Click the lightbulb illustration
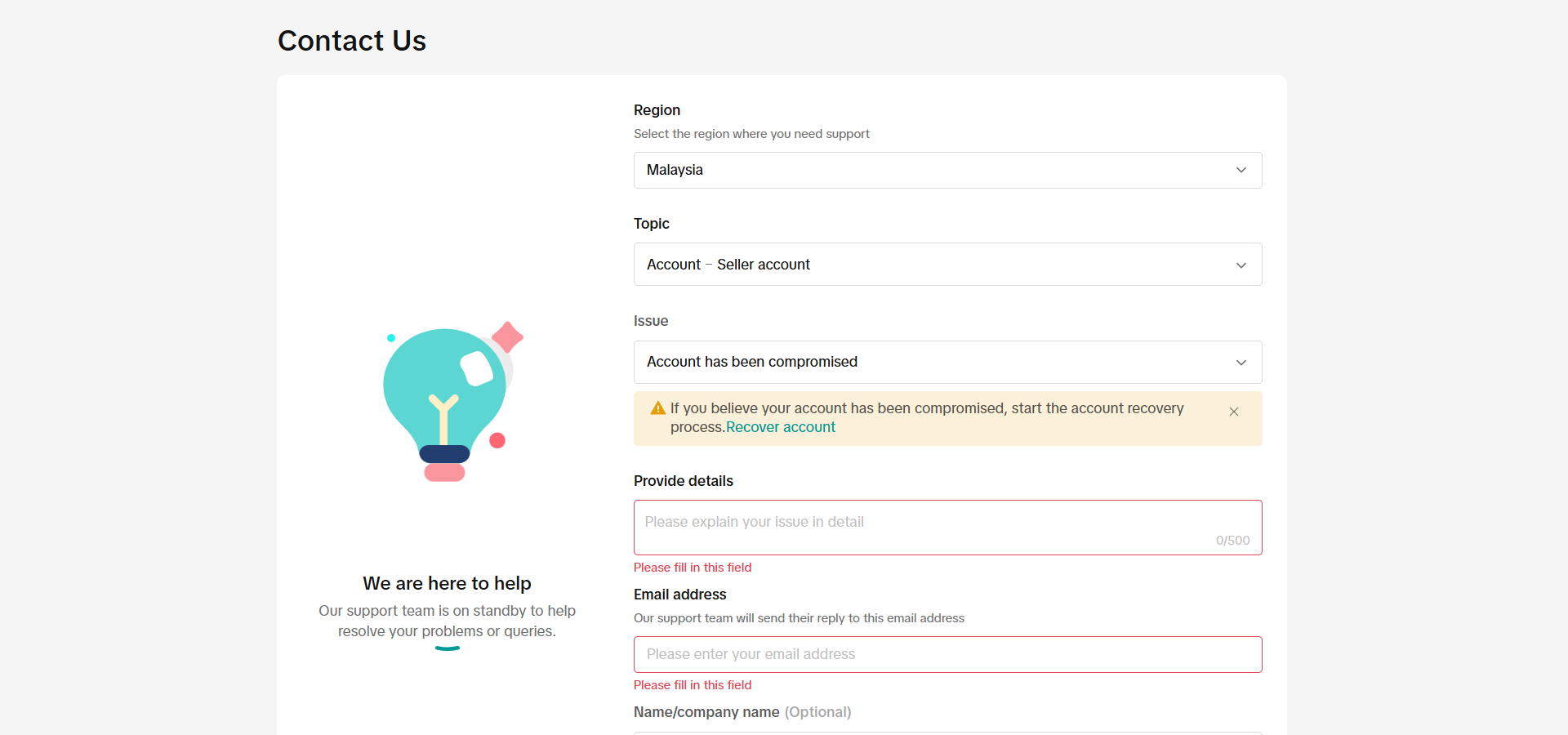 click(447, 400)
